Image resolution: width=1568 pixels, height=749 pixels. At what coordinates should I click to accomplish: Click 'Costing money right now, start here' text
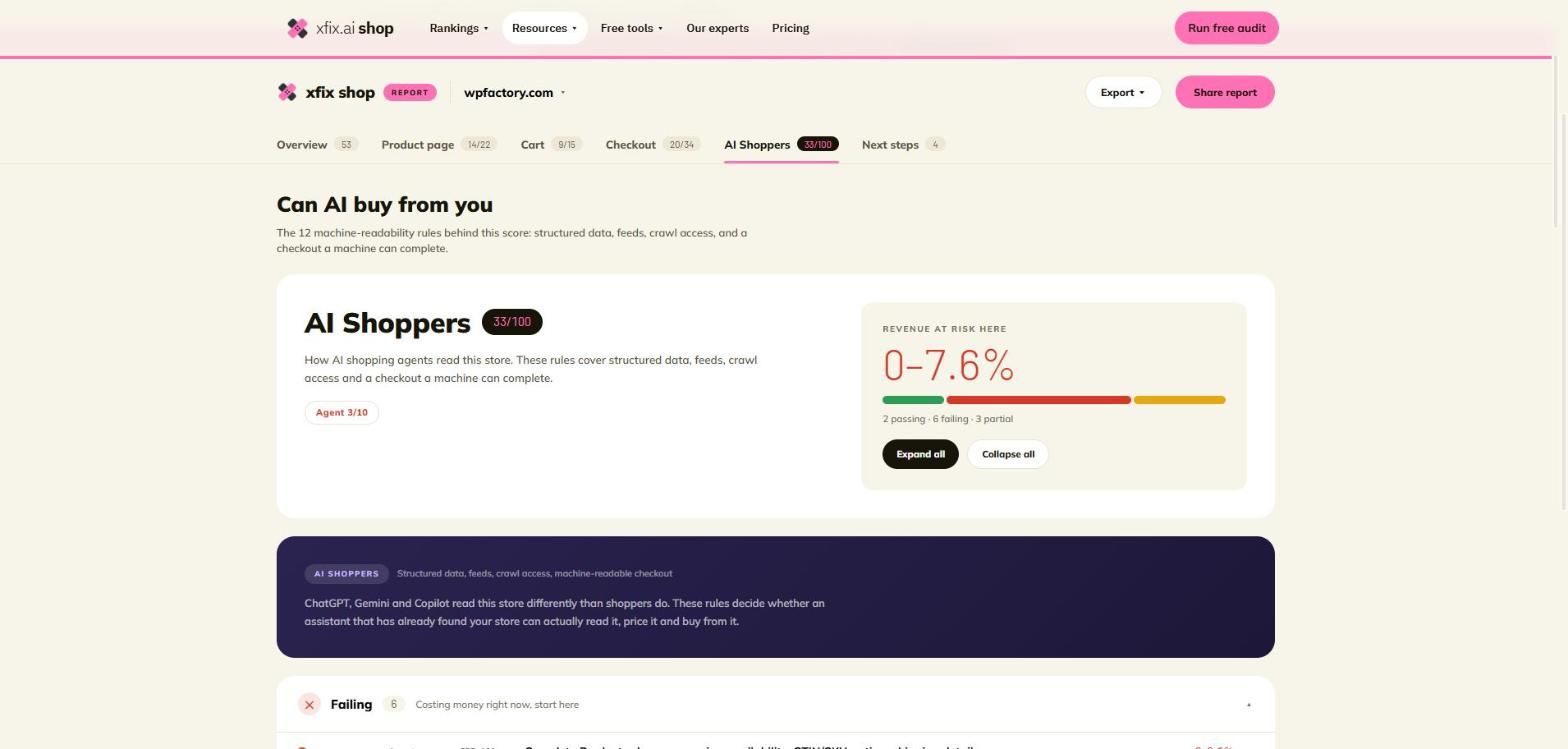pyautogui.click(x=497, y=705)
